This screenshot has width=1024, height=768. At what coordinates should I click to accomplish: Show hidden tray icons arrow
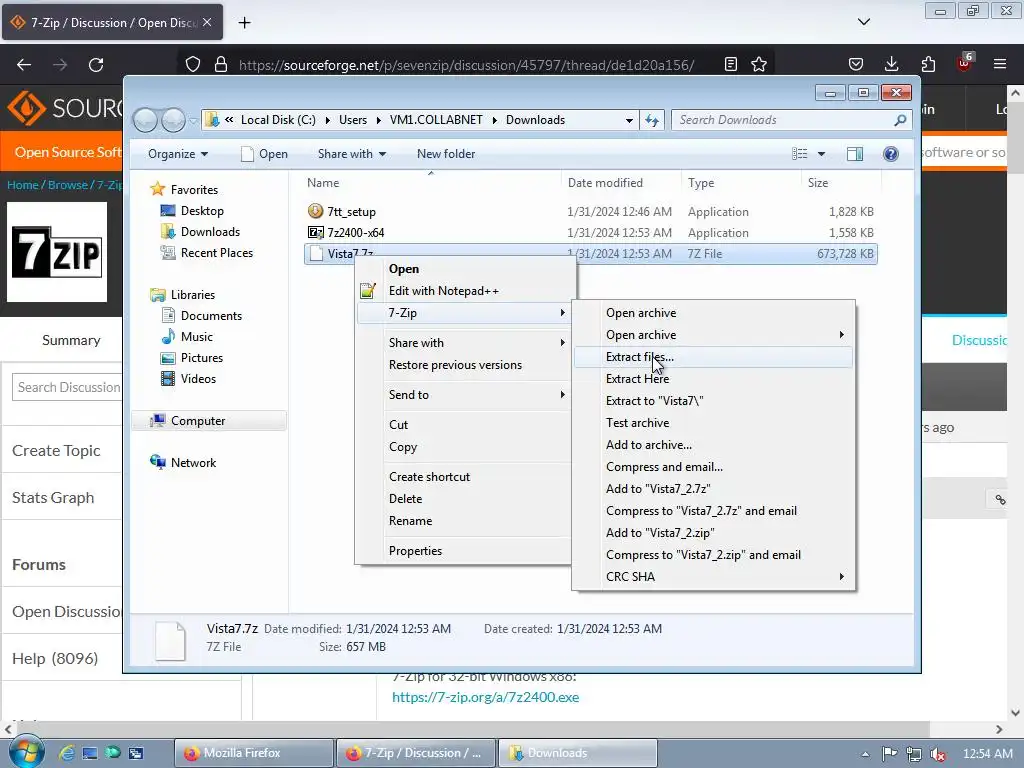(865, 754)
